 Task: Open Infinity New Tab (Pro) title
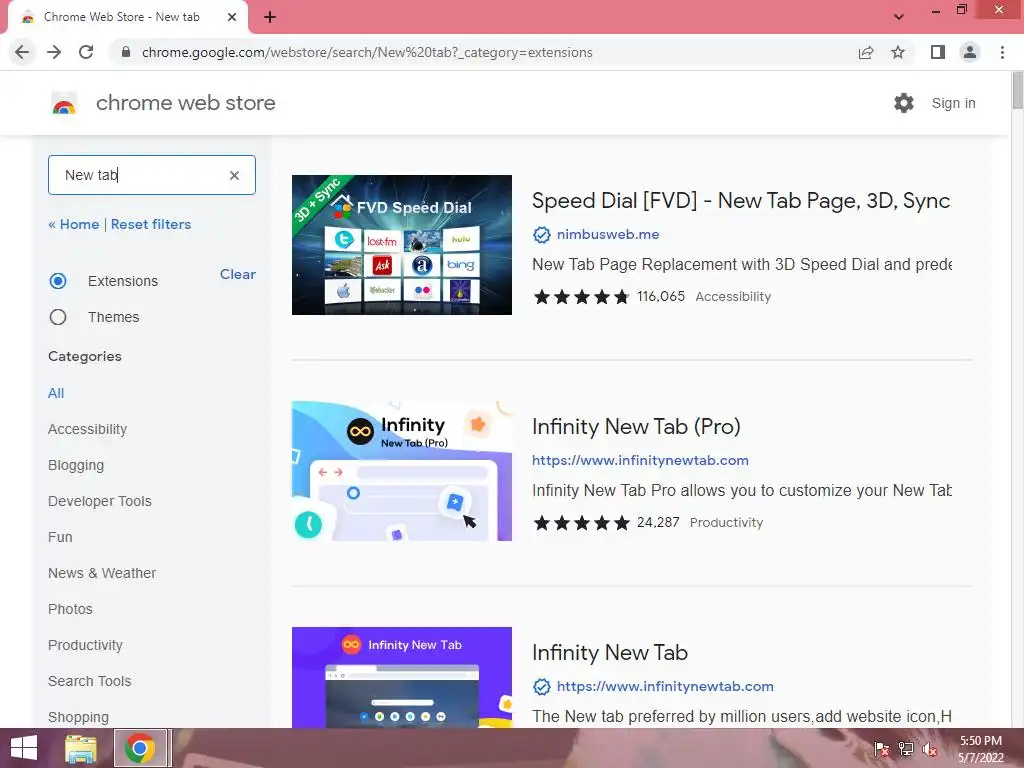(636, 426)
